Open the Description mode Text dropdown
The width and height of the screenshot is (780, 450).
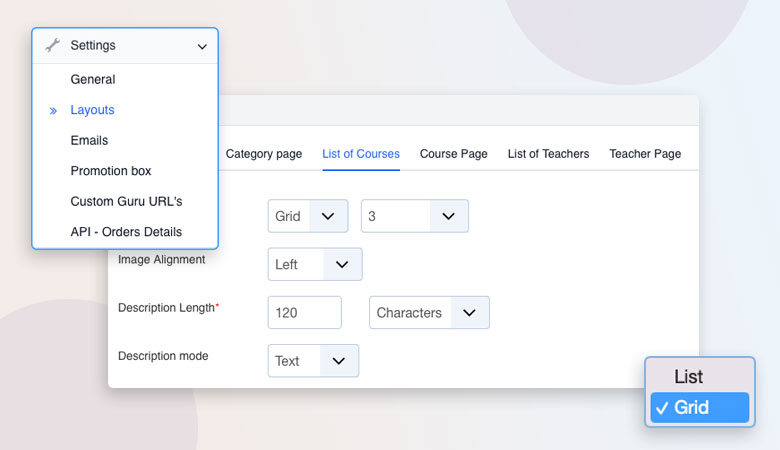click(x=313, y=360)
